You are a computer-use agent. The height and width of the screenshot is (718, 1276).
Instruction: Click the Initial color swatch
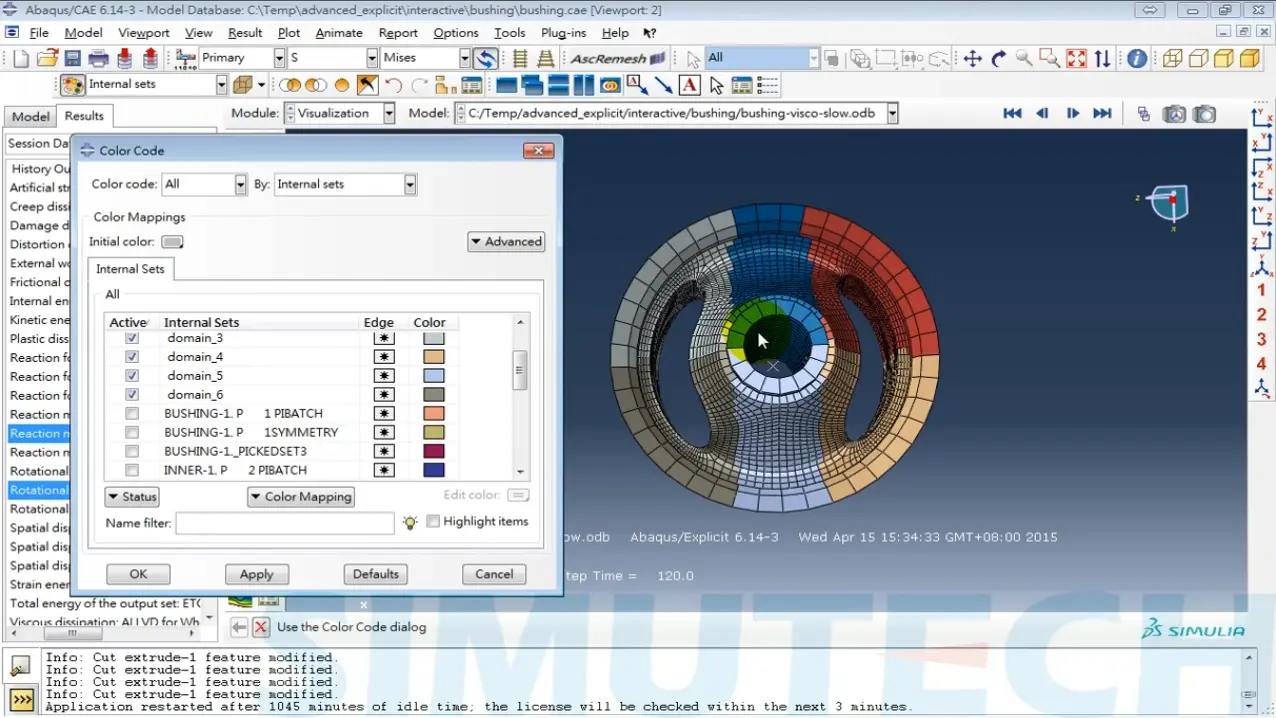tap(172, 242)
